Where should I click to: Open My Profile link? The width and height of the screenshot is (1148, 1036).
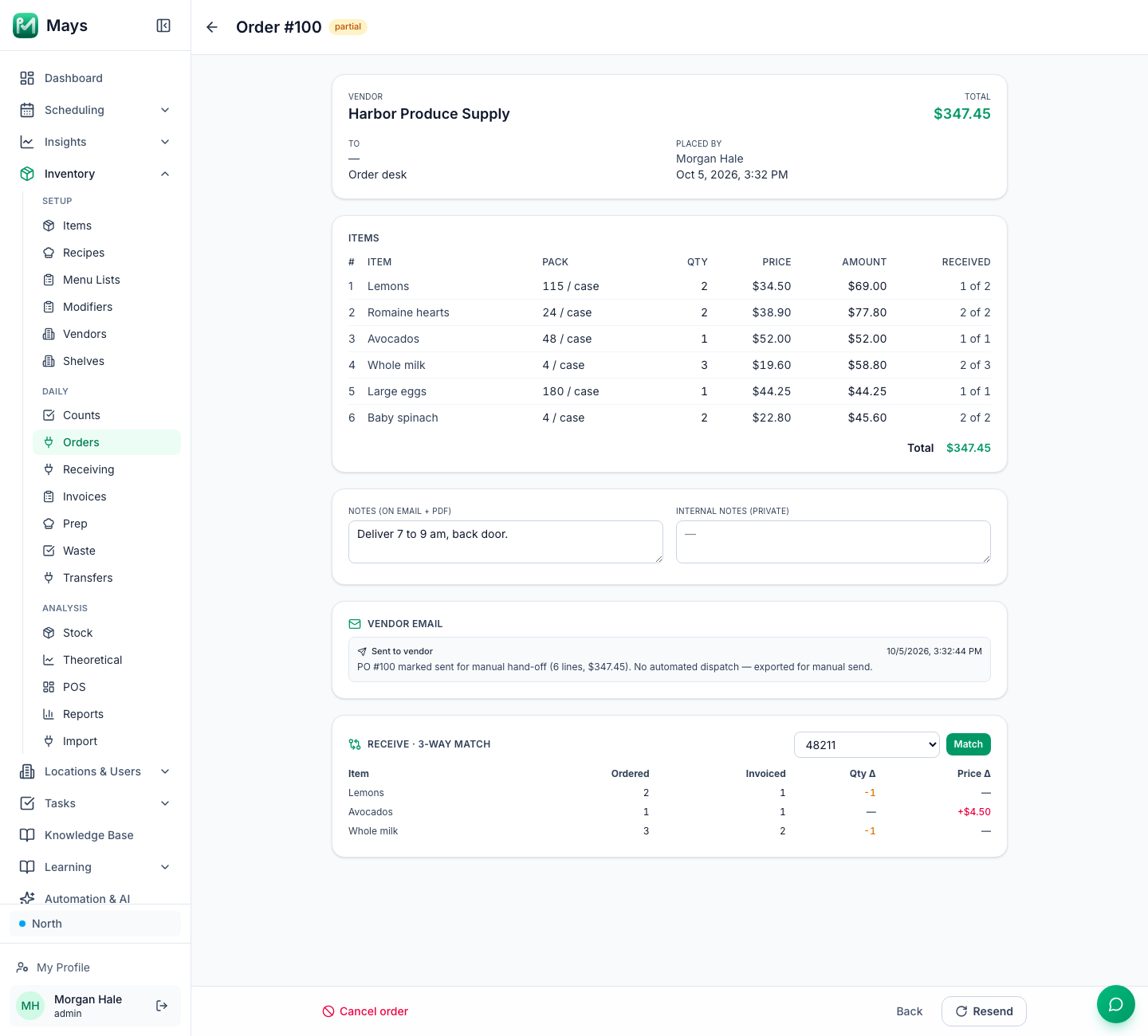tap(53, 967)
